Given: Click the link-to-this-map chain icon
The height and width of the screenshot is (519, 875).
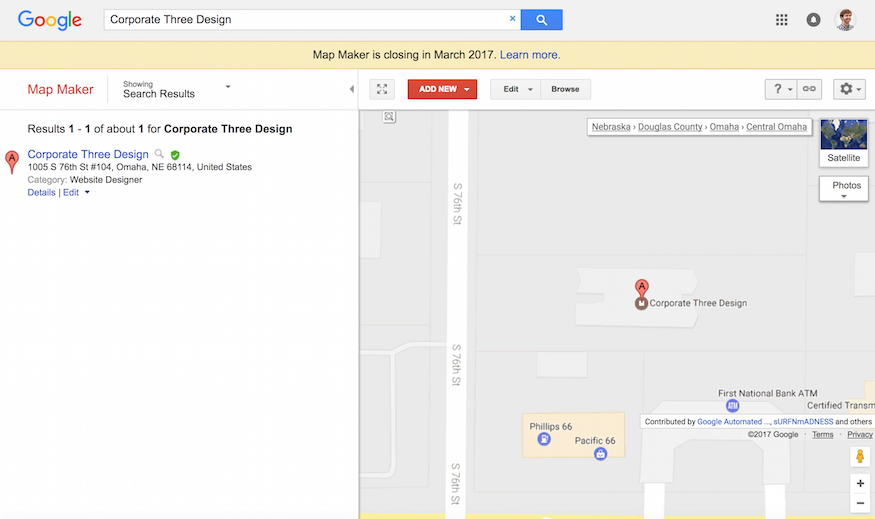Looking at the screenshot, I should tap(809, 89).
